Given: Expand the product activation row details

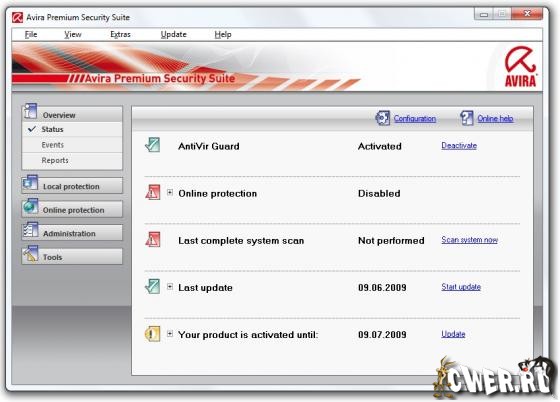Looking at the screenshot, I should click(170, 334).
